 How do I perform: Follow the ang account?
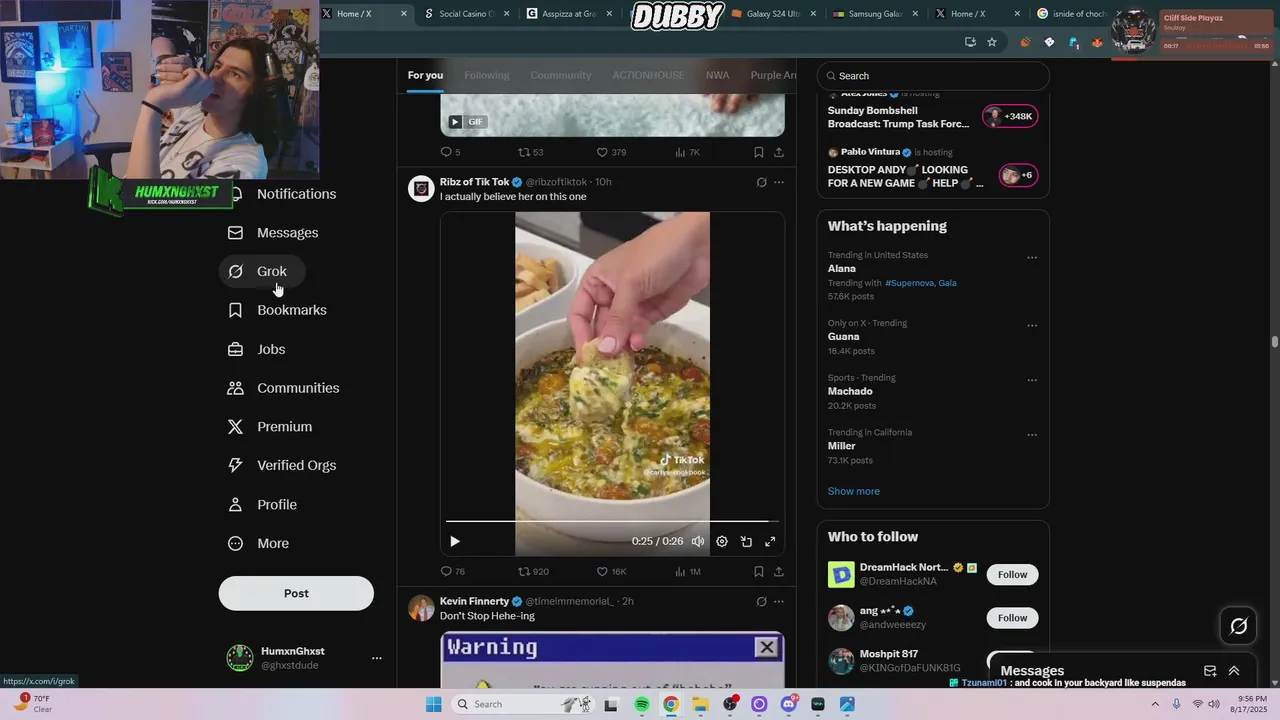(1012, 618)
